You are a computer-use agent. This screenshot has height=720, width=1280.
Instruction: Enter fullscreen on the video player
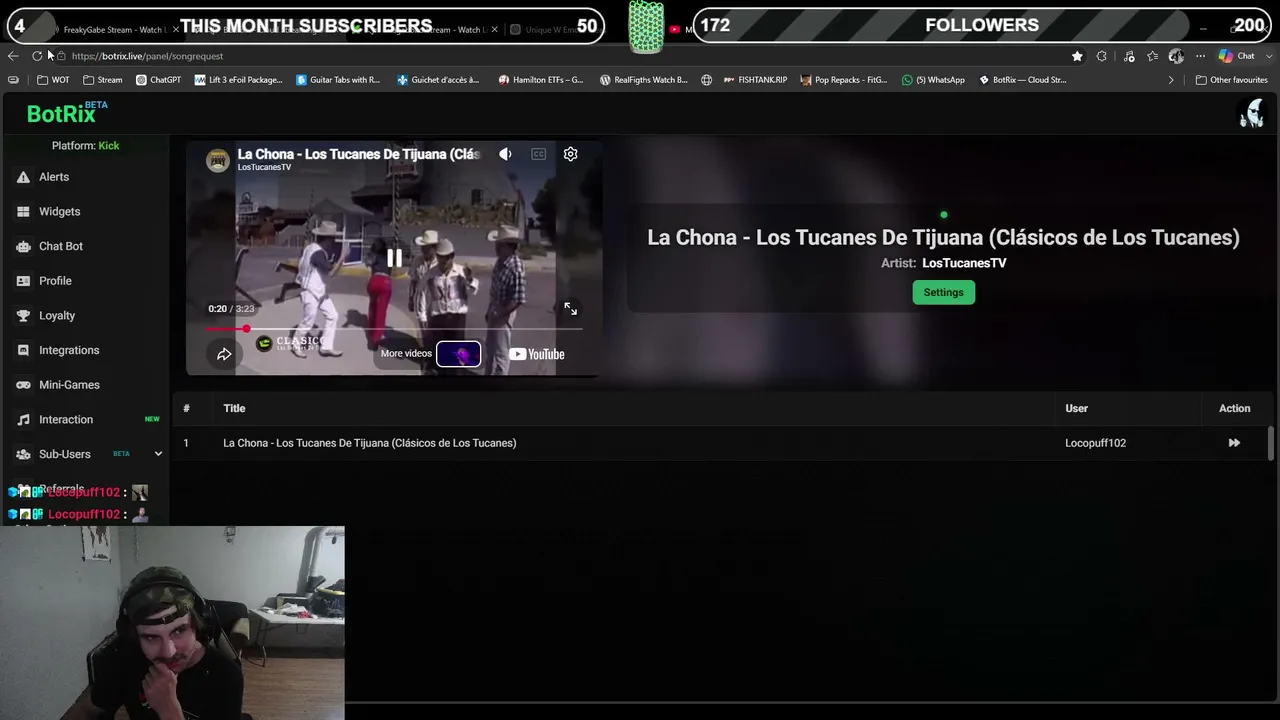coord(570,309)
